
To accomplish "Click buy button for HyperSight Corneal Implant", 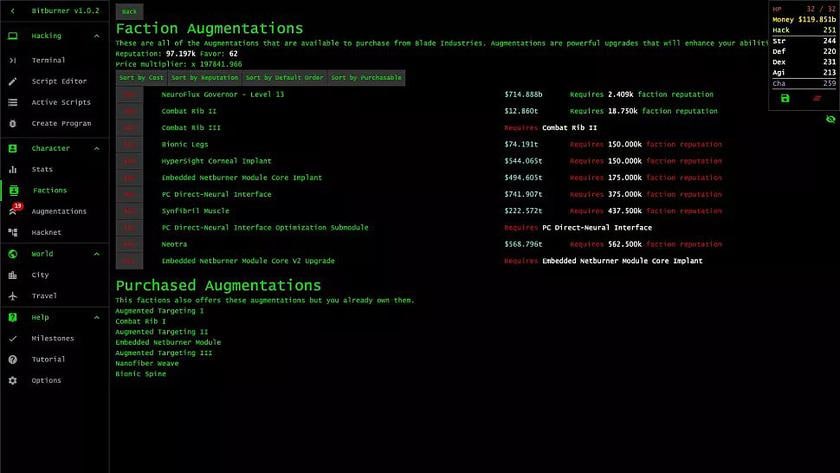I will coord(129,161).
